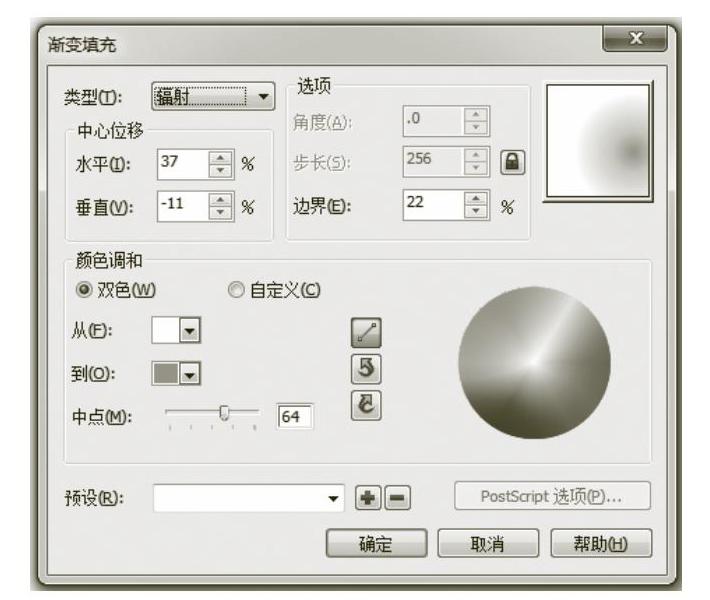710x600 pixels.
Task: Decrease 水平 horizontal value with down arrow
Action: [x=221, y=171]
